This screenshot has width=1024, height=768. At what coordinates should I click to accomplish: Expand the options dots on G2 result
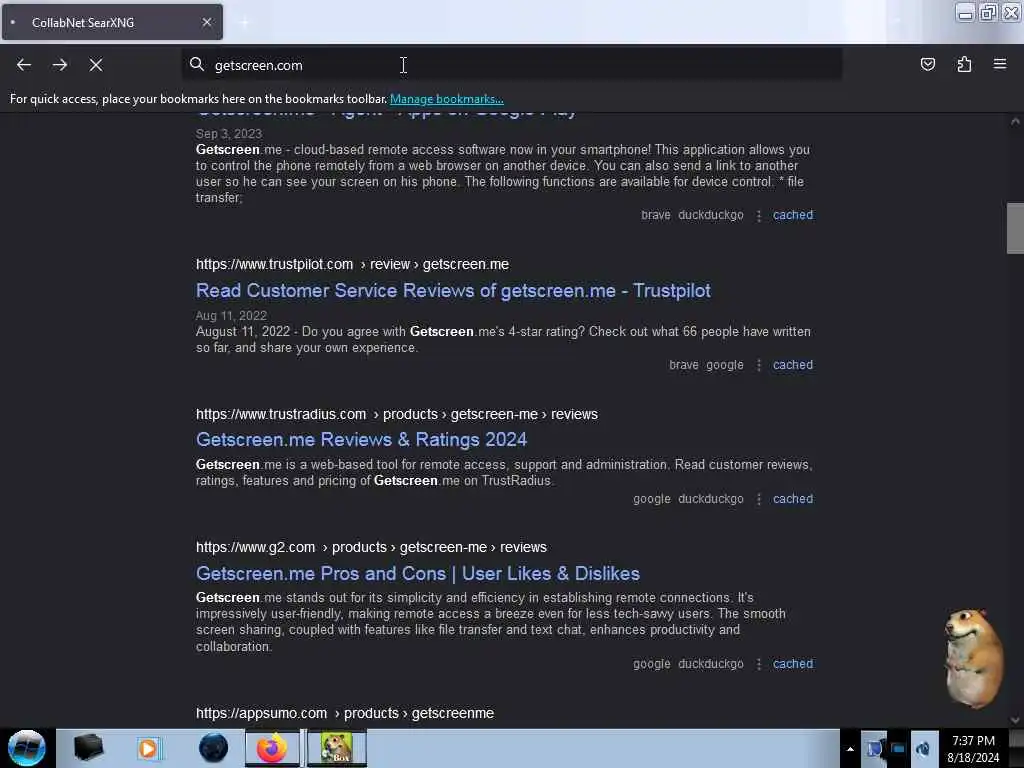(x=758, y=664)
